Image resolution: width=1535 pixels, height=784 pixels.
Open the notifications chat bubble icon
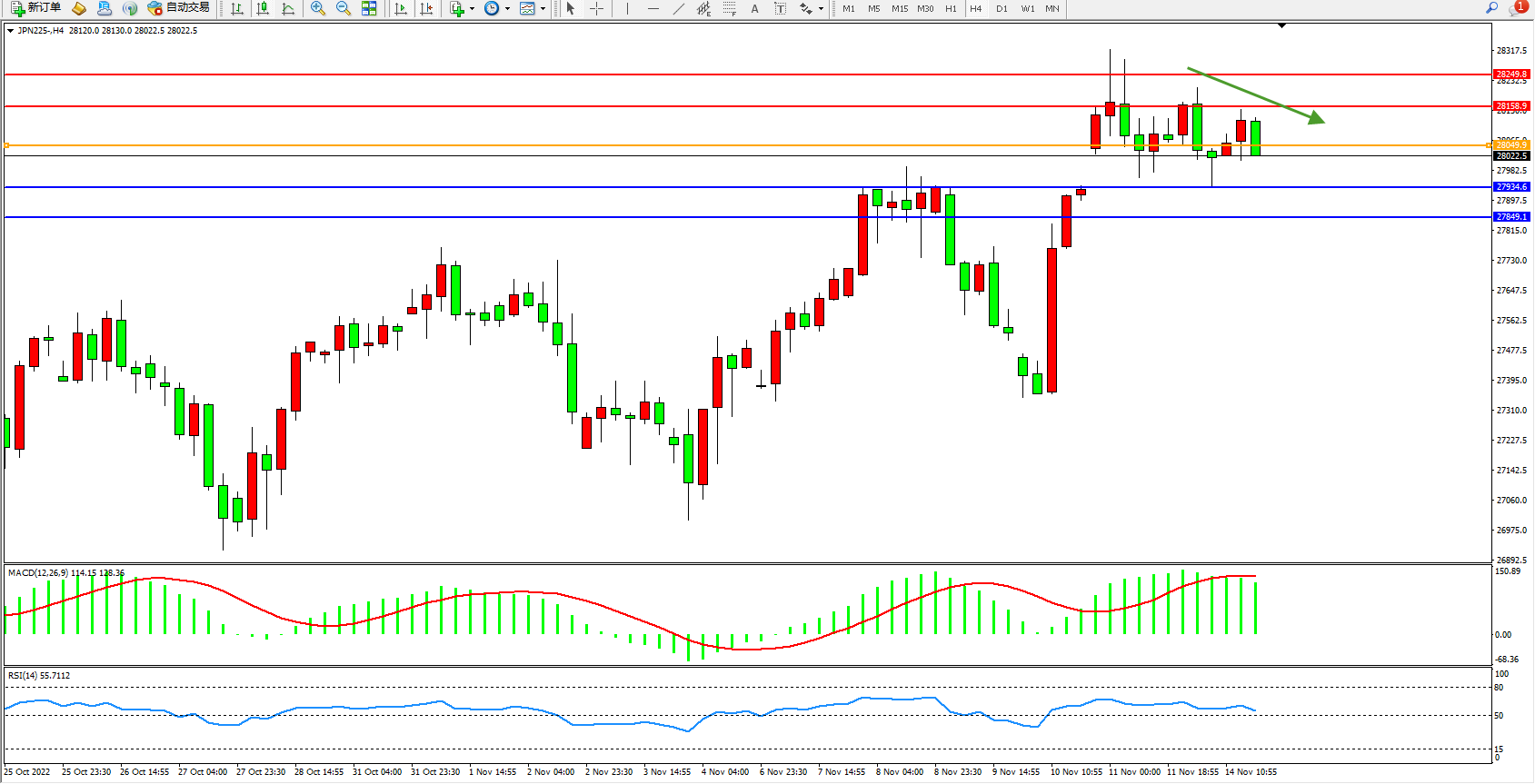click(x=1517, y=8)
